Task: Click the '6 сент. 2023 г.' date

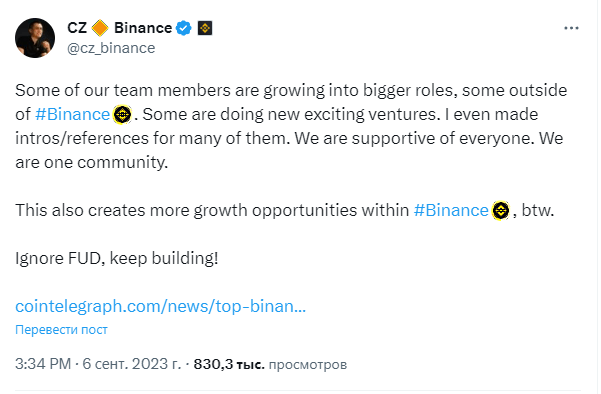Action: pos(131,364)
